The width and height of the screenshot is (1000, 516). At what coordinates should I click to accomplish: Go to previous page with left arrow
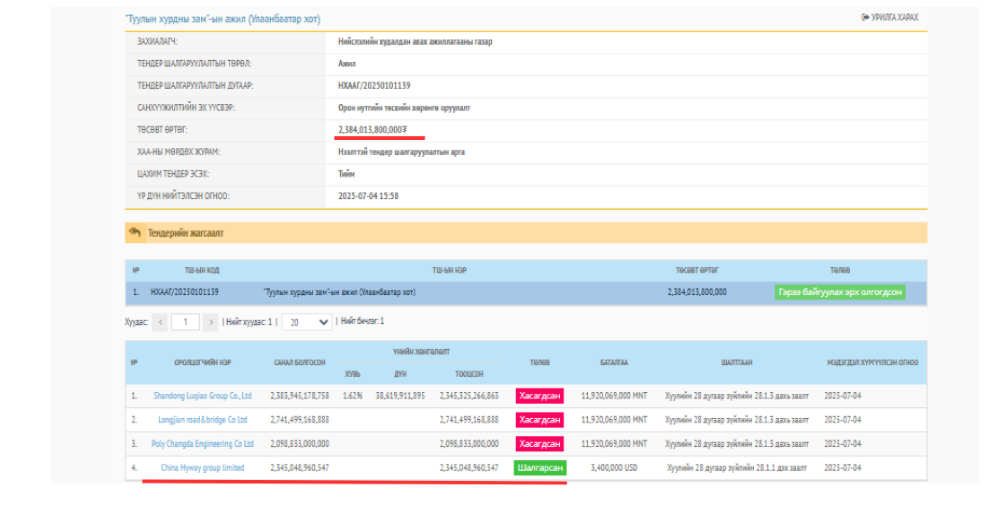coord(160,322)
